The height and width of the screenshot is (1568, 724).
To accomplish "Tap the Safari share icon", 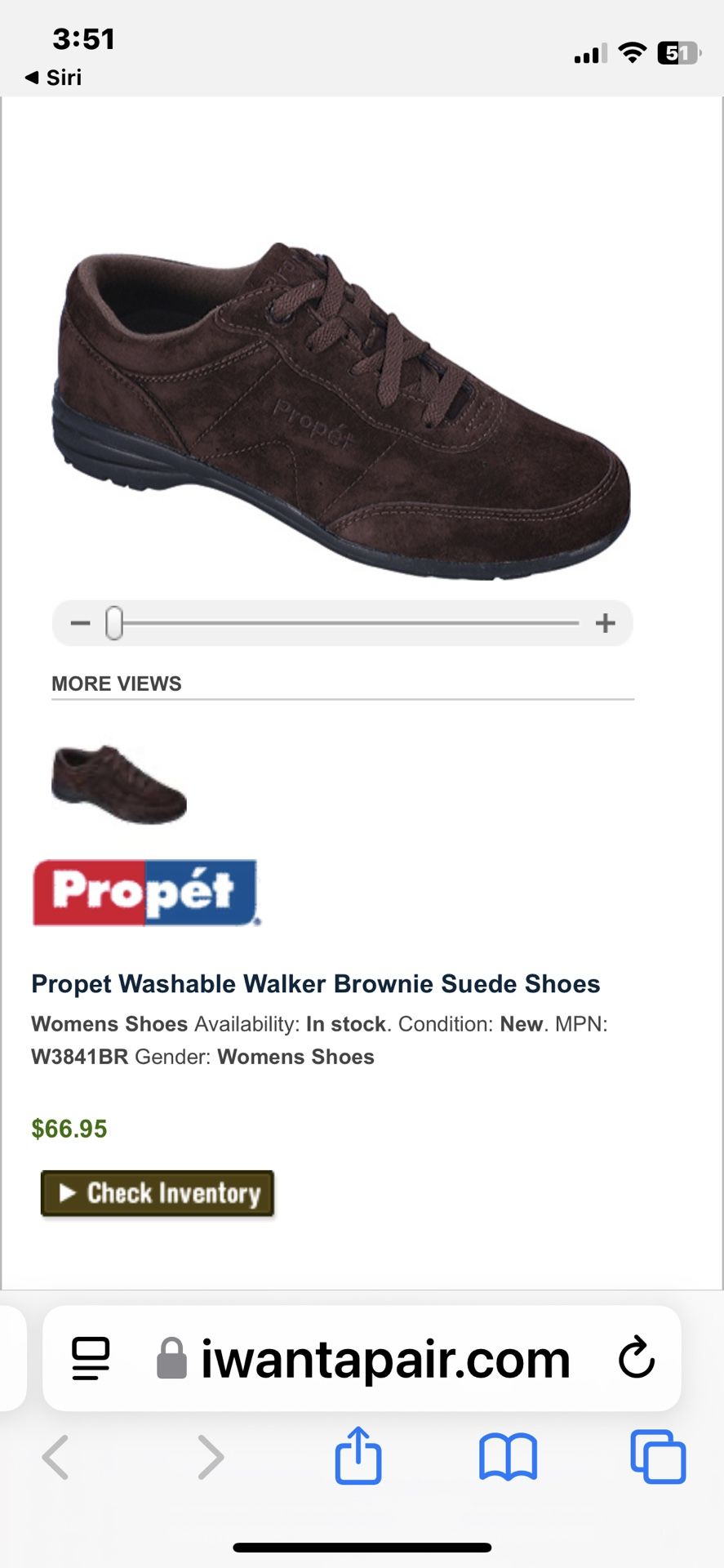I will [358, 1455].
